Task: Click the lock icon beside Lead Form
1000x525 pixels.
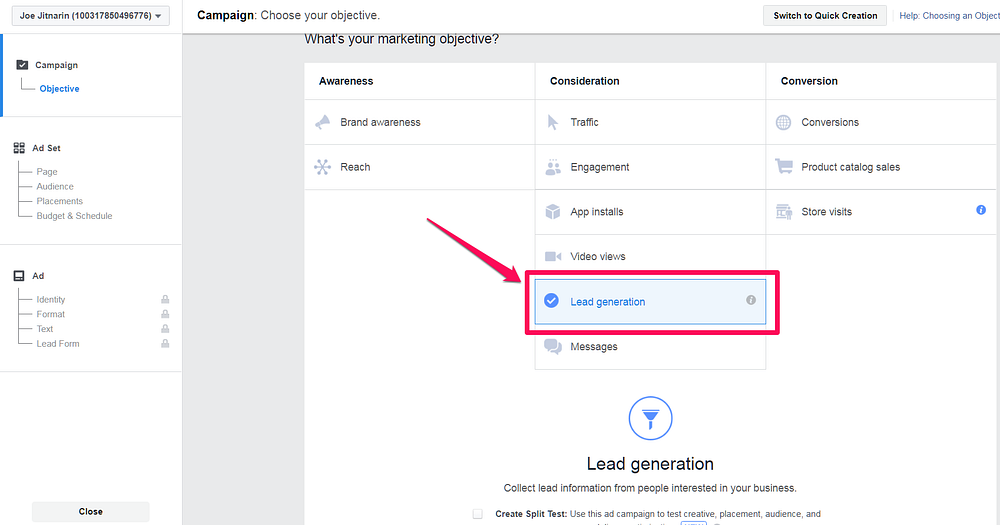Action: click(165, 343)
